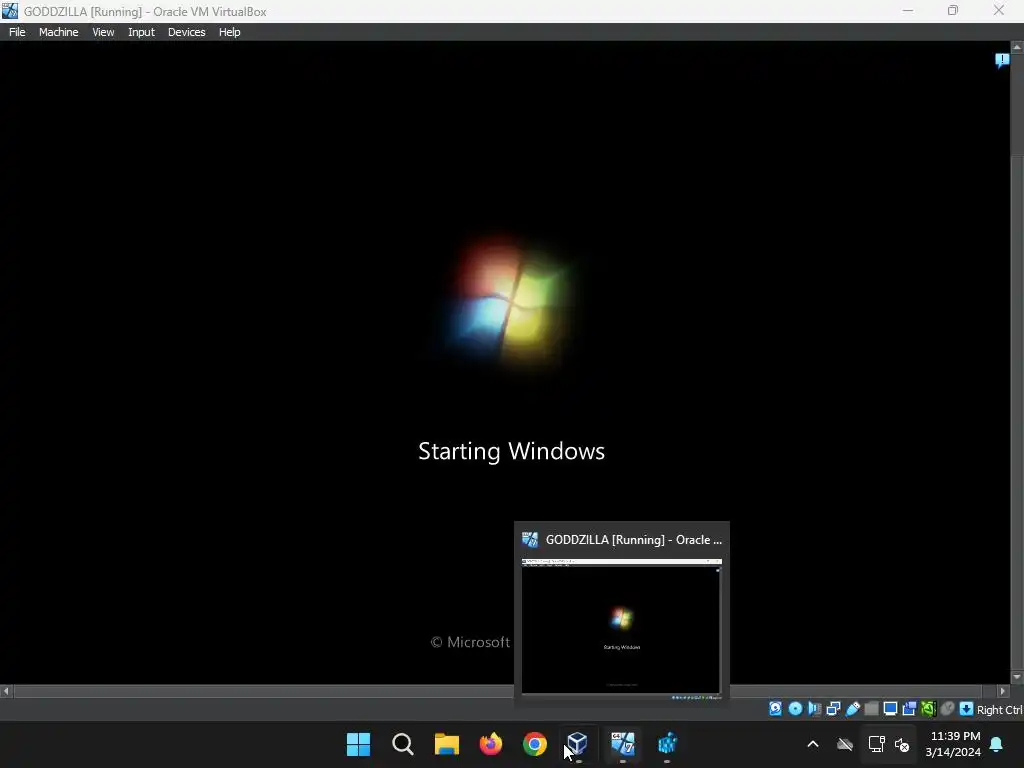
Task: Open taskbar Search
Action: (x=402, y=744)
